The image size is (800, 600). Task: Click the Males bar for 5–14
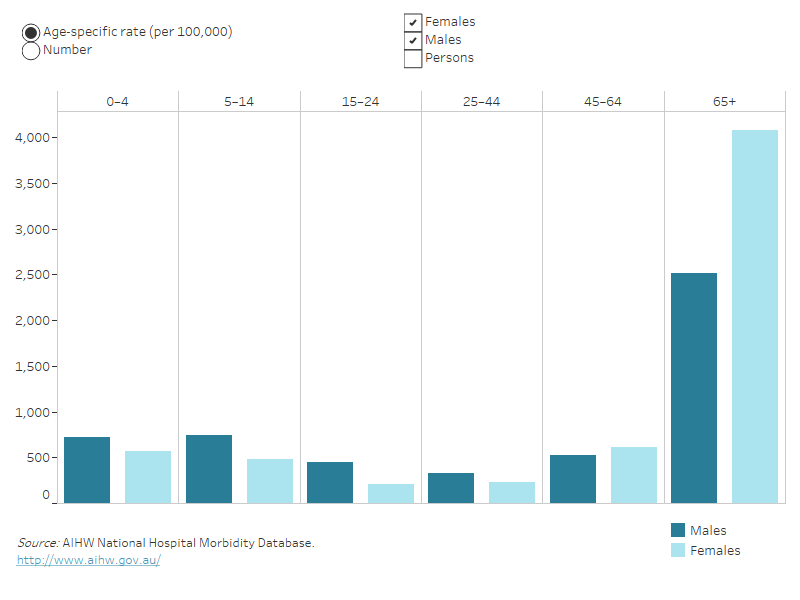(208, 469)
